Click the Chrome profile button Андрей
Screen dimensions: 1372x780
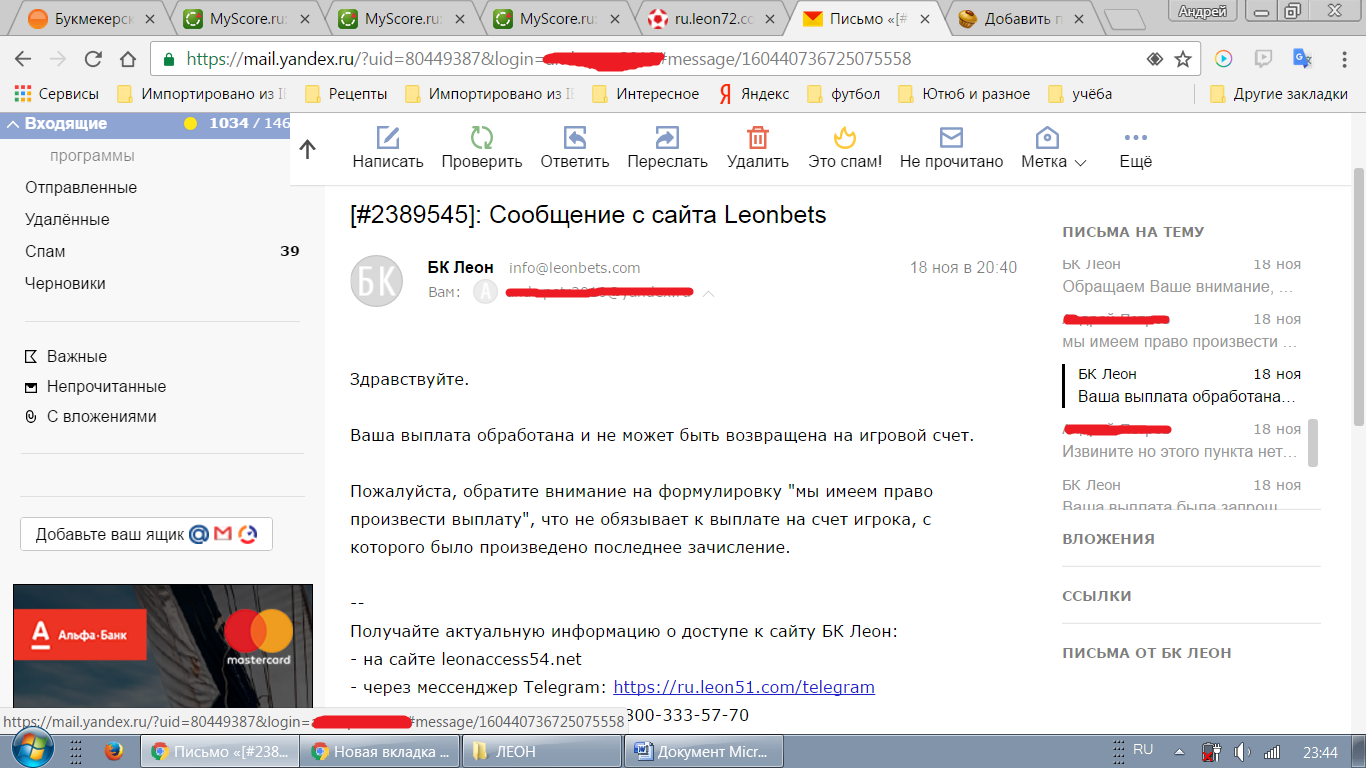coord(1202,12)
